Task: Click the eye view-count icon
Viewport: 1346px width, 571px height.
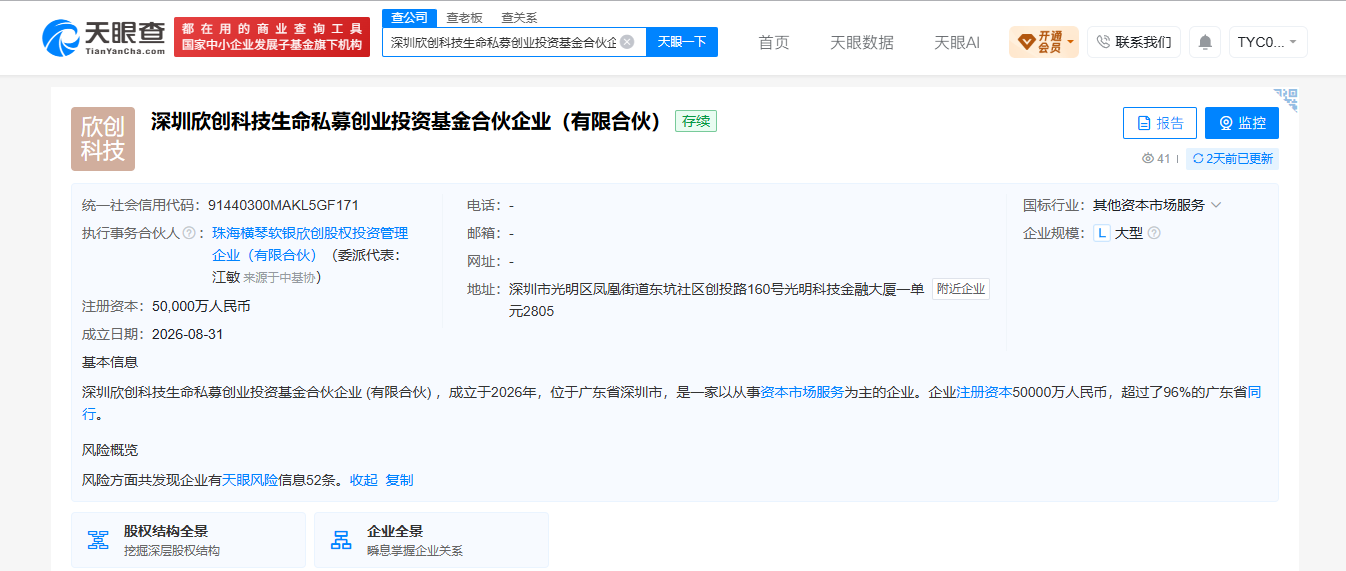Action: [x=1148, y=159]
